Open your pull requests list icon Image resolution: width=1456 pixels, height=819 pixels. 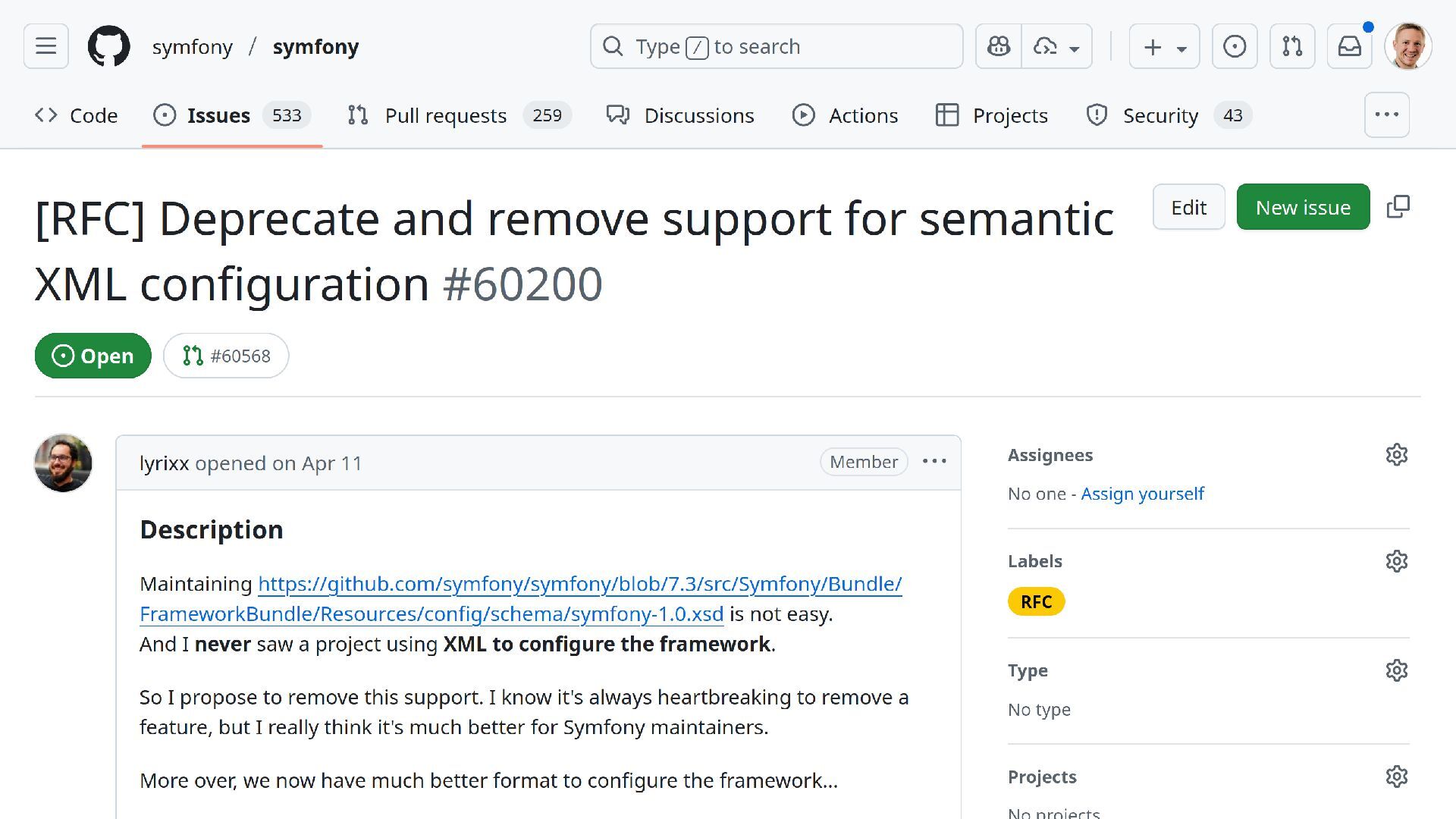tap(1291, 46)
